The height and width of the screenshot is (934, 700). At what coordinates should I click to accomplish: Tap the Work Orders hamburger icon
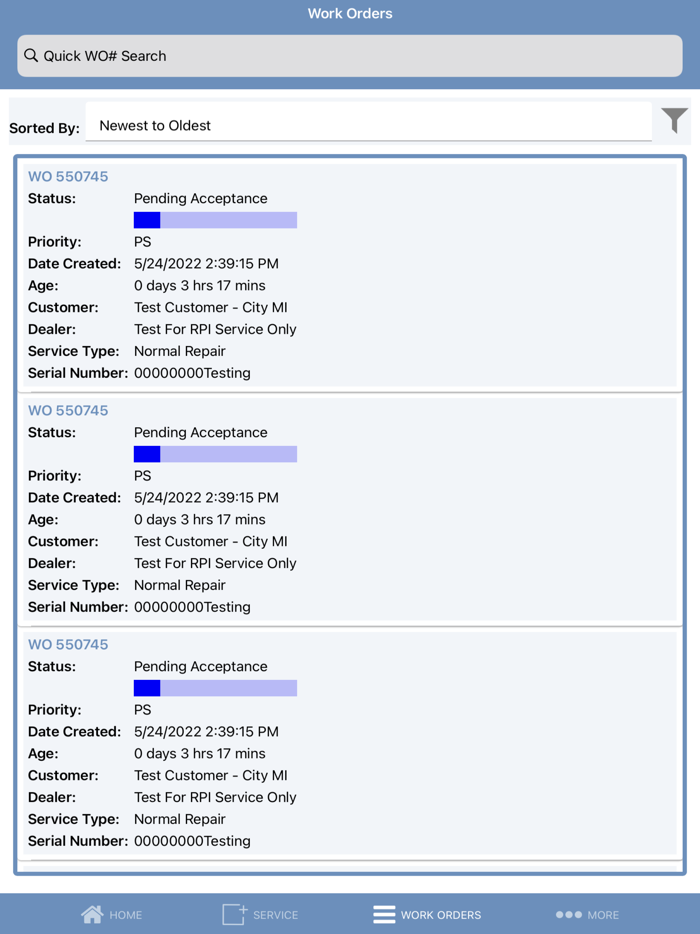(384, 914)
